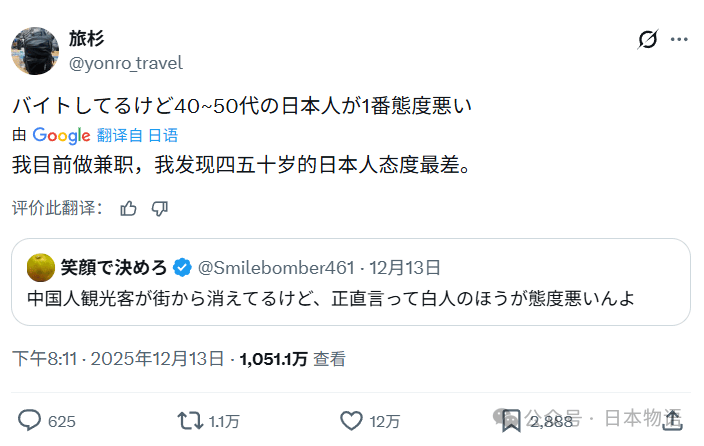Like the tweet with heart icon
Viewport: 704px width, 446px height.
pos(349,420)
